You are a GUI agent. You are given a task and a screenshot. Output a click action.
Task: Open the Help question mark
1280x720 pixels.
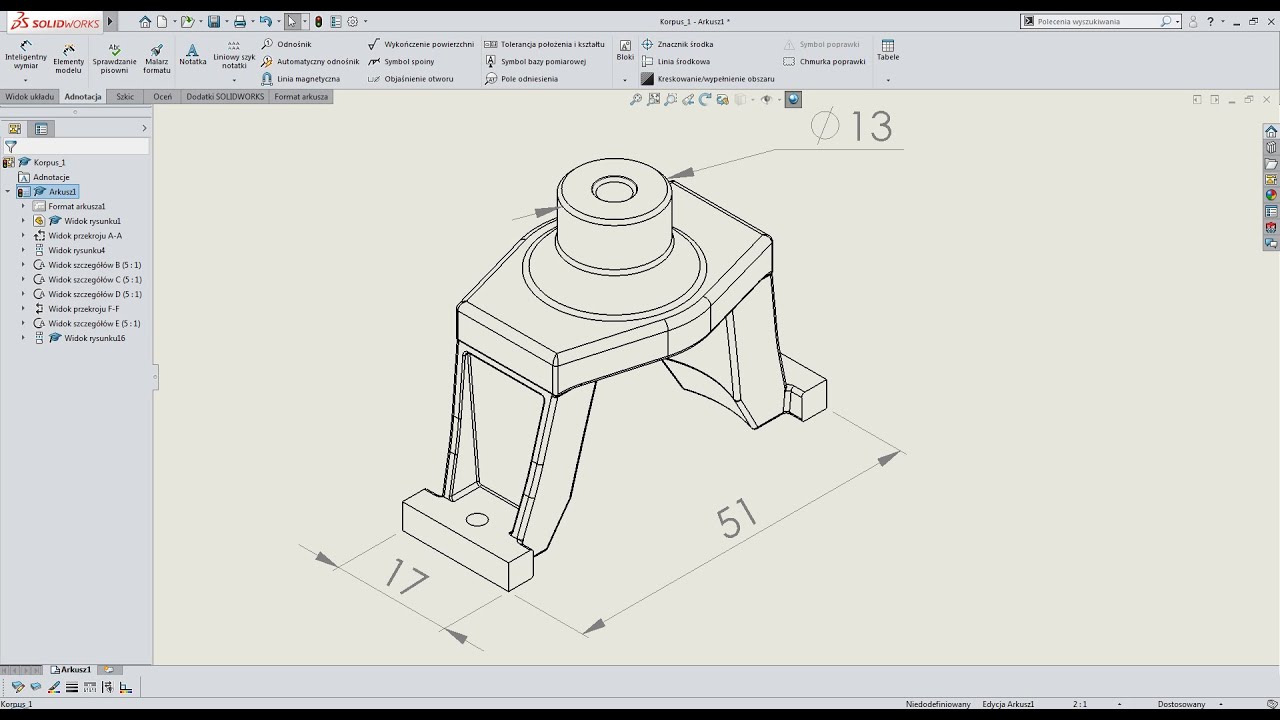pos(1210,21)
